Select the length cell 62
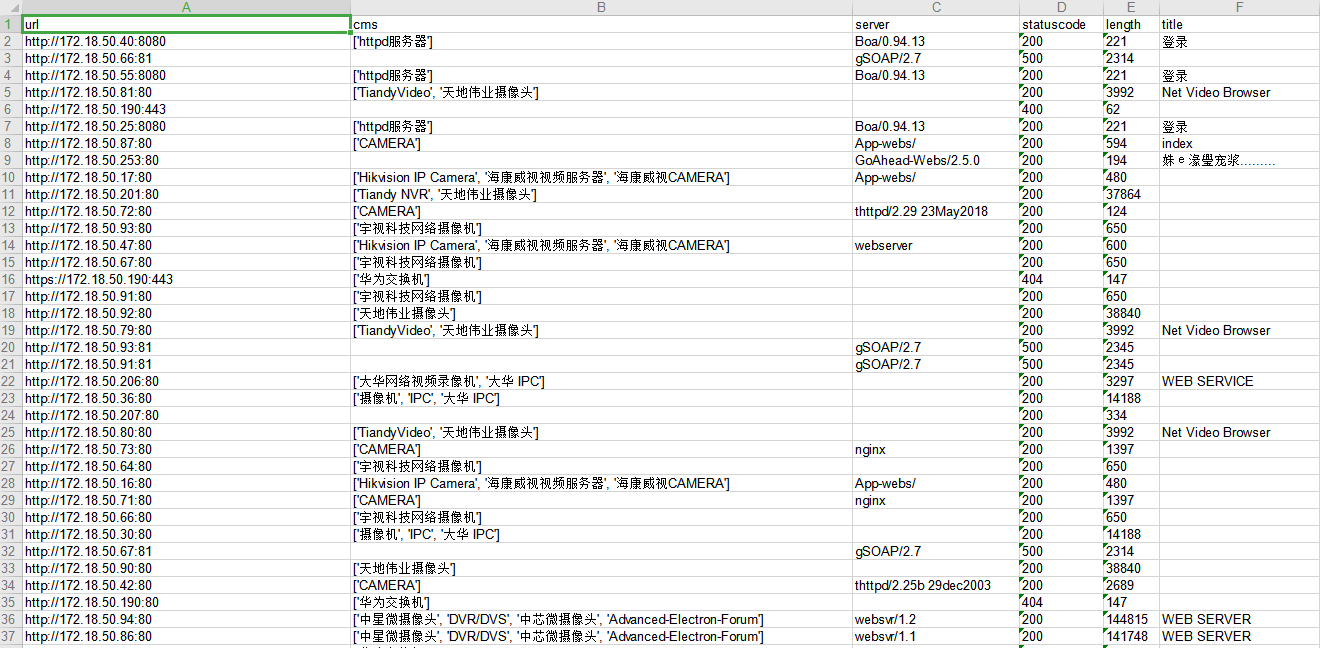1320x648 pixels. point(1131,109)
